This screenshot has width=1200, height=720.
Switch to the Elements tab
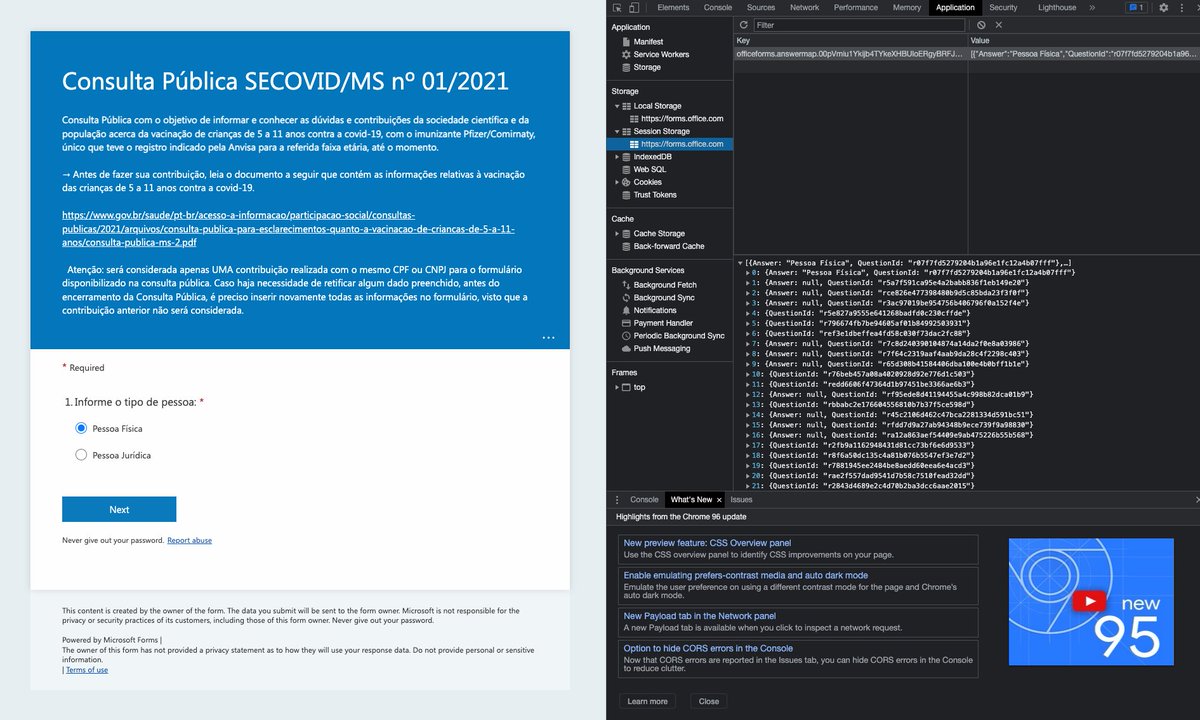point(673,8)
